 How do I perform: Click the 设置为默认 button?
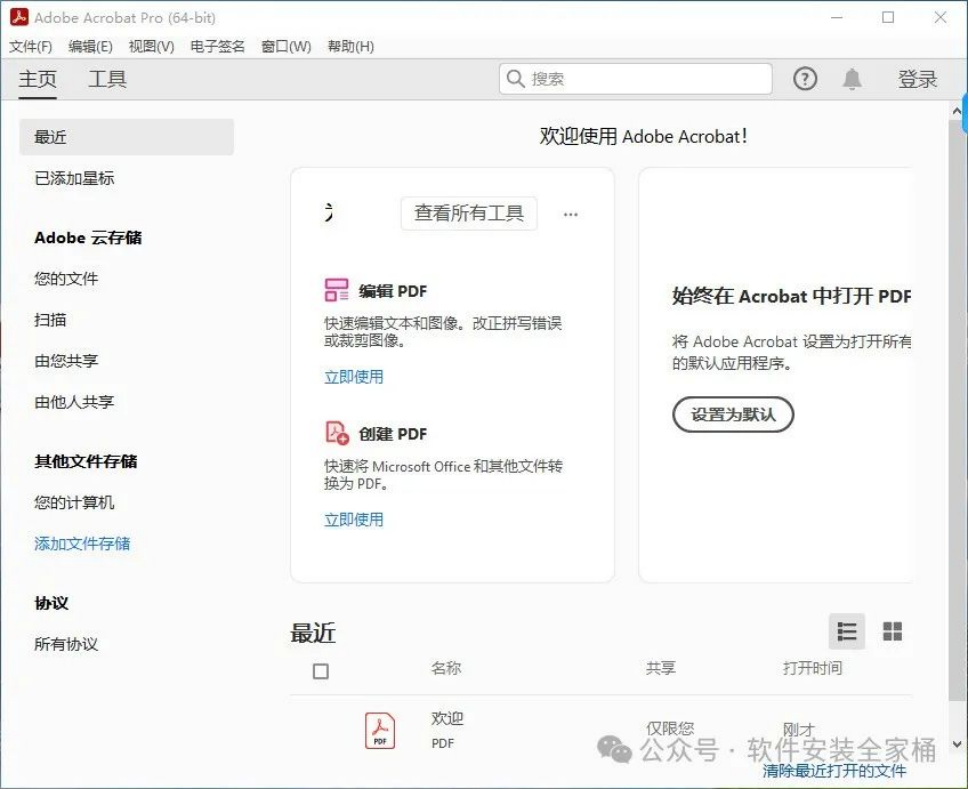[733, 414]
